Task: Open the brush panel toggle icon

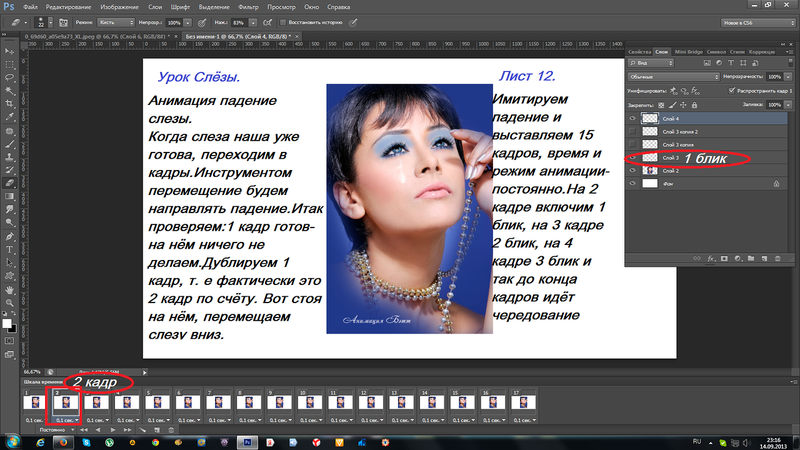Action: coord(63,22)
